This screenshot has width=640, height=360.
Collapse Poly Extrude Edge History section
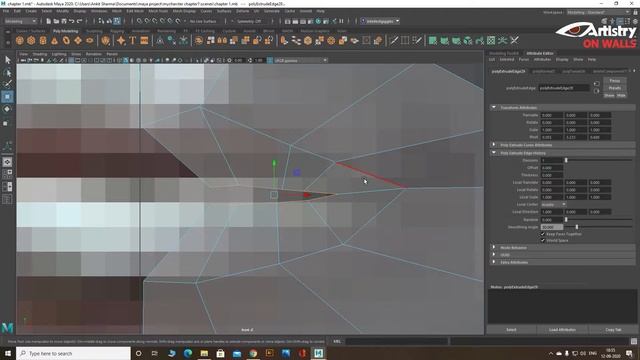click(x=494, y=153)
